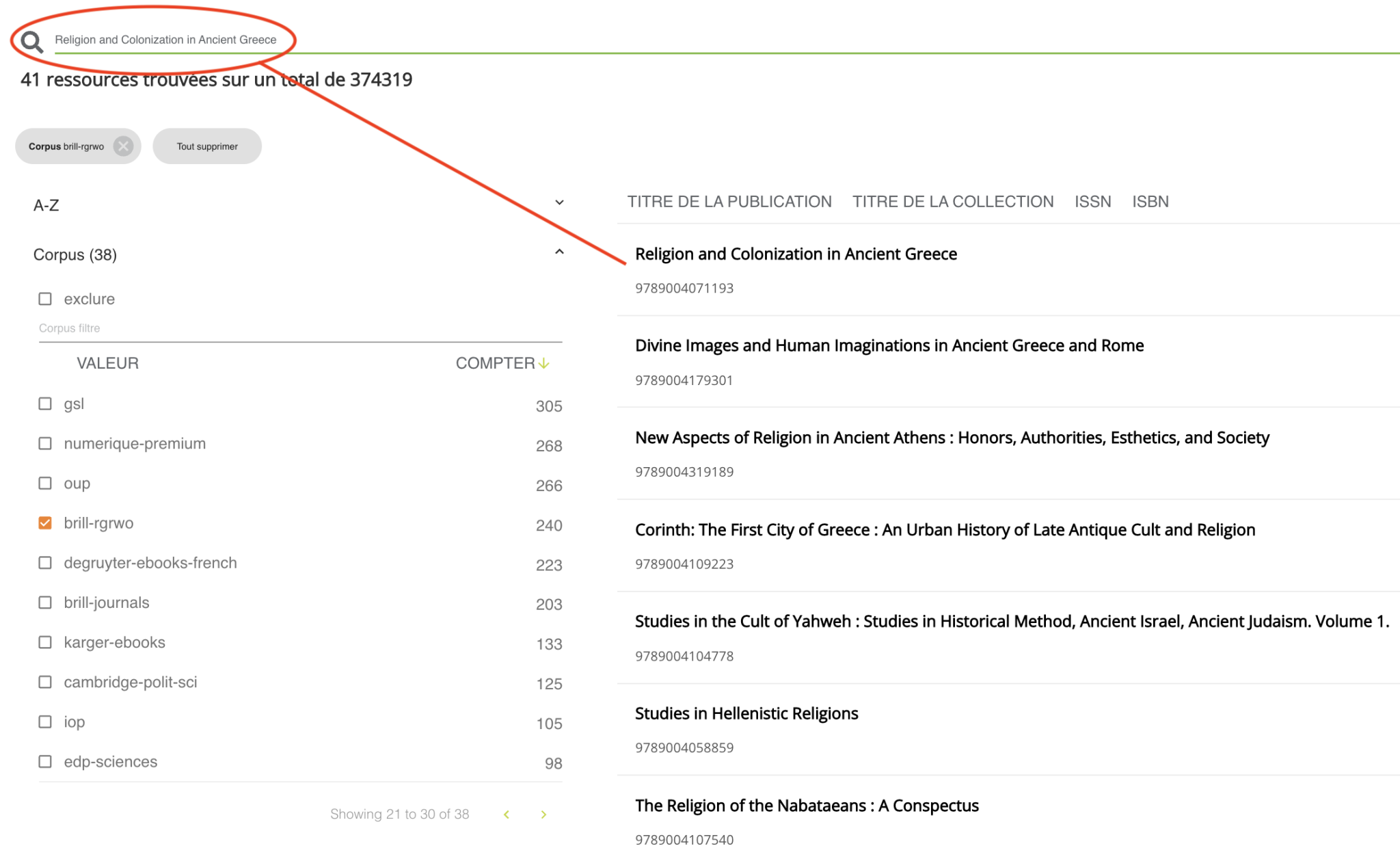Check the karger-ebooks corpus checkbox
1400x861 pixels.
click(45, 642)
